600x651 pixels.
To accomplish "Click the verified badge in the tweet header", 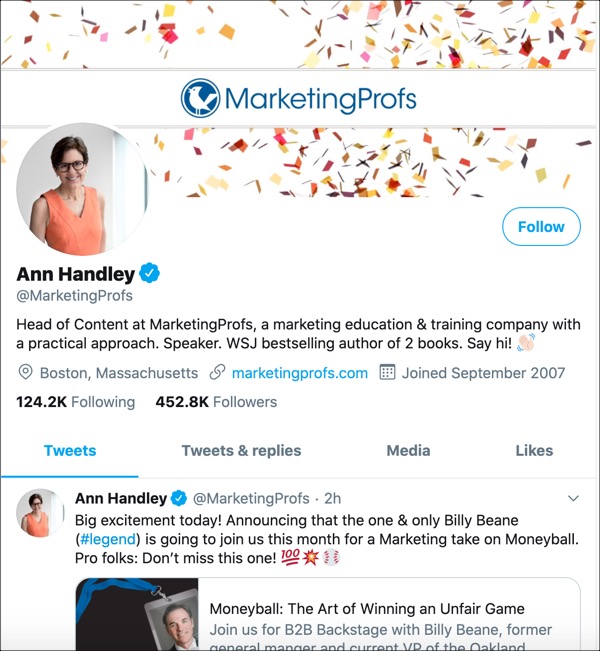I will coord(179,498).
